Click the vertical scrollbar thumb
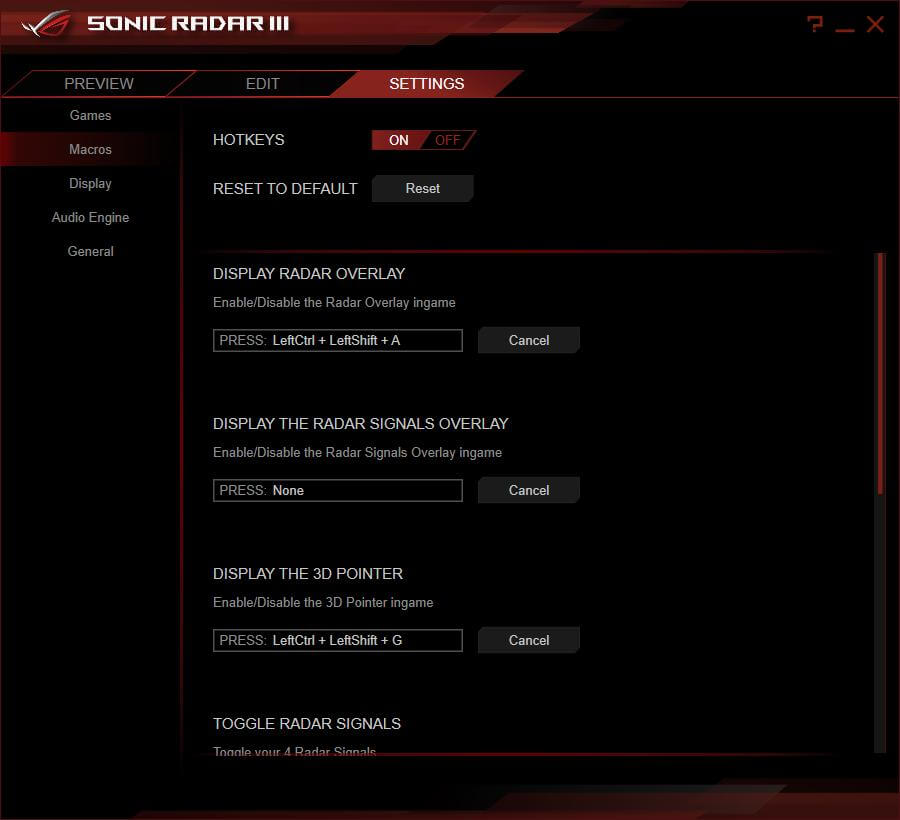 (x=880, y=373)
